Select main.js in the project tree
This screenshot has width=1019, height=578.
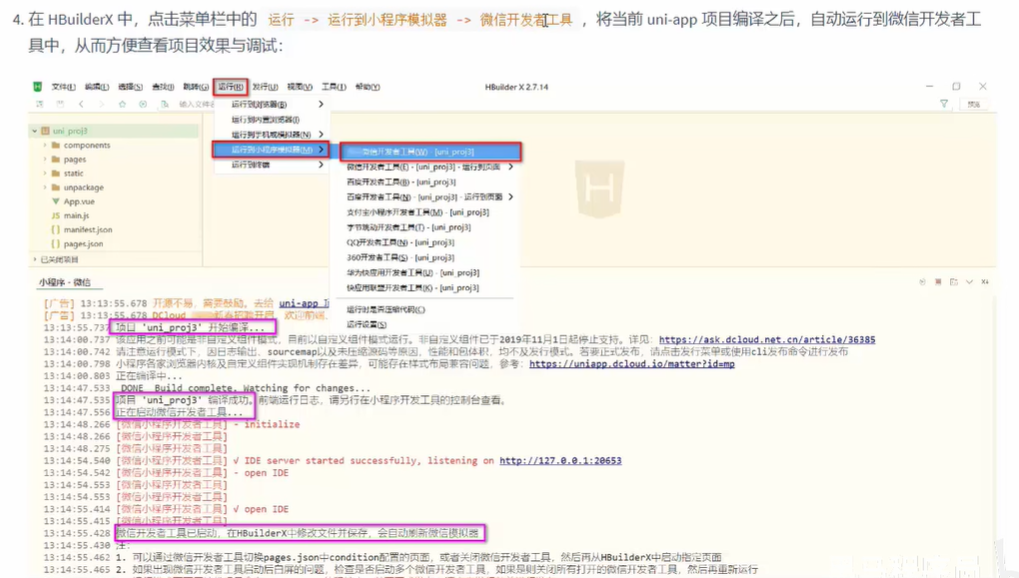tap(77, 215)
